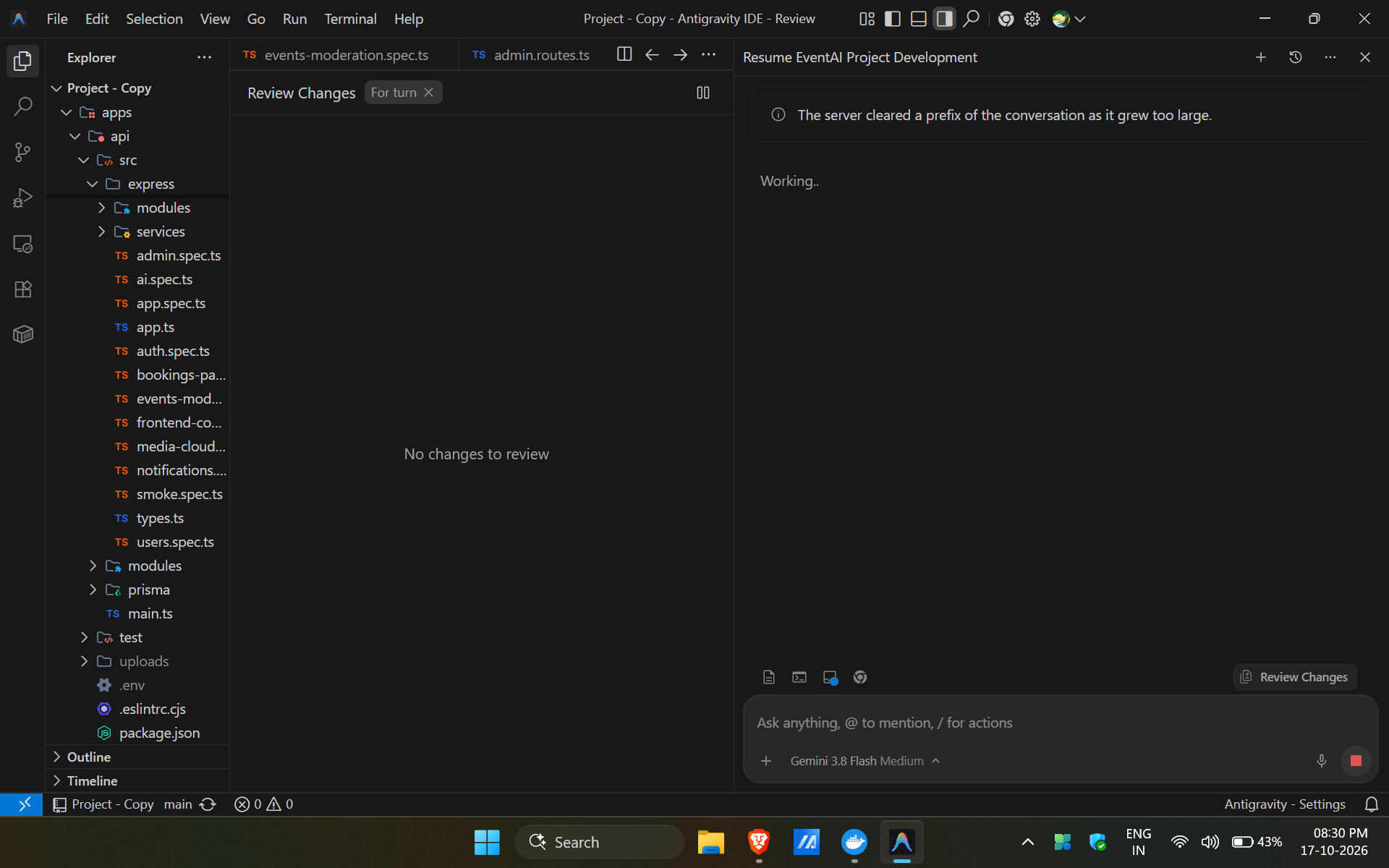Screen dimensions: 1389x868
Task: Toggle bottom panel layout button
Action: pyautogui.click(x=919, y=19)
